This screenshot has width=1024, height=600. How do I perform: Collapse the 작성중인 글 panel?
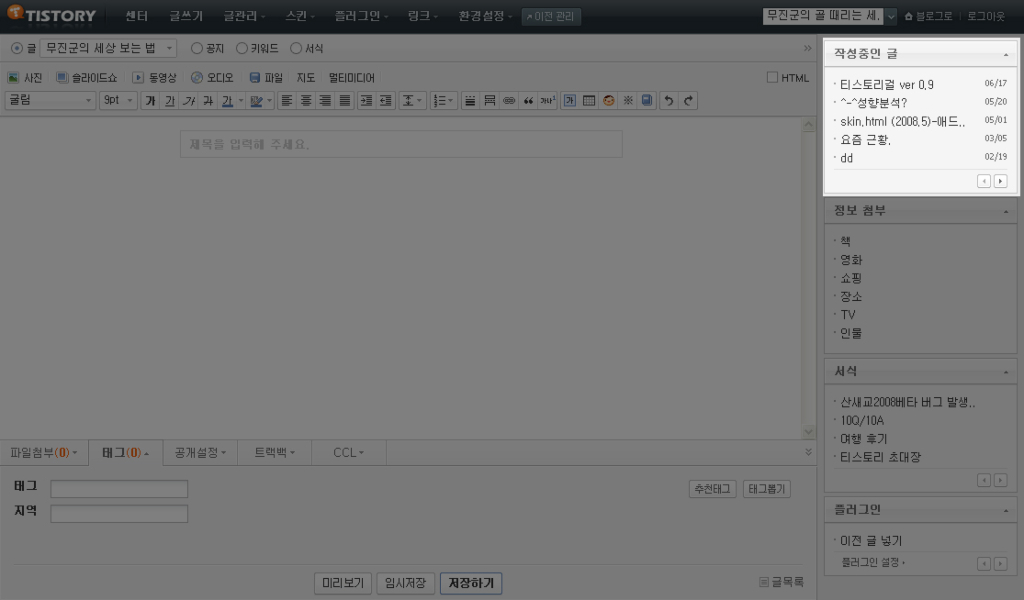pyautogui.click(x=1006, y=55)
